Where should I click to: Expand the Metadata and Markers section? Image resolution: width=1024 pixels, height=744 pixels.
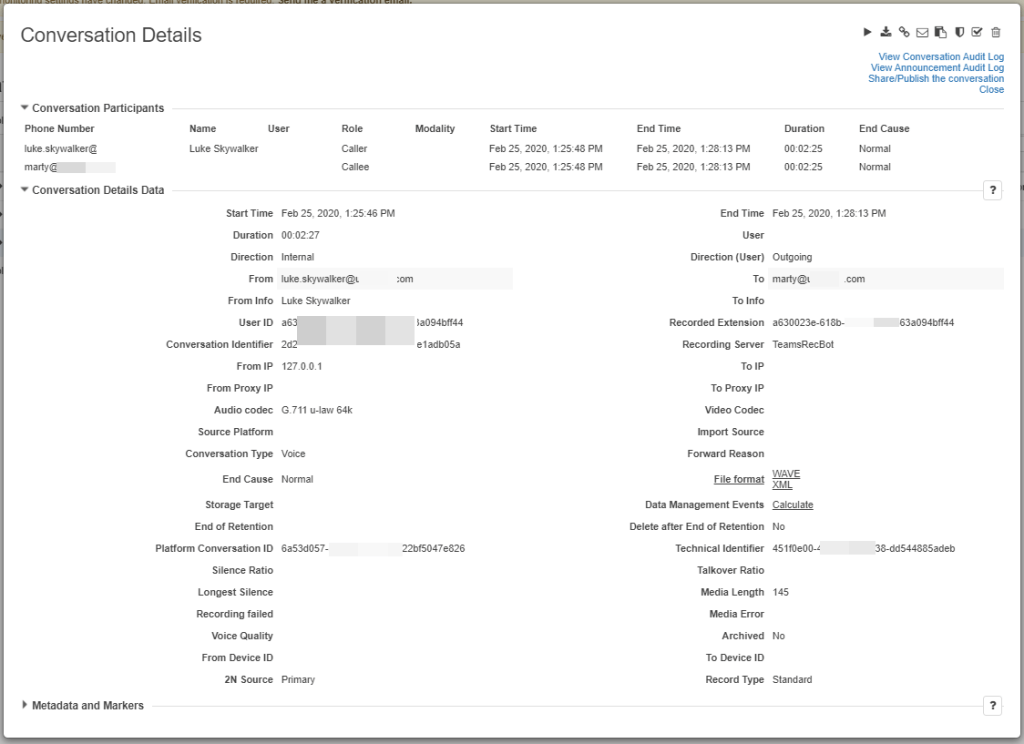[x=25, y=705]
